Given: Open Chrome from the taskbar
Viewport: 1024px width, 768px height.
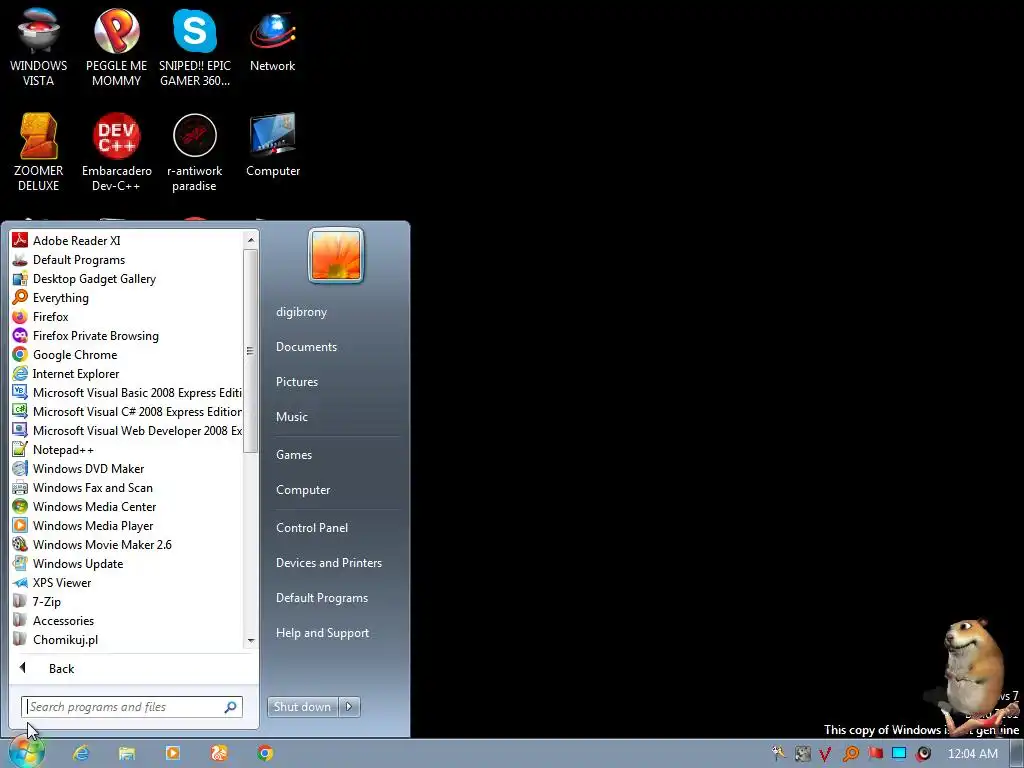Looking at the screenshot, I should tap(264, 753).
